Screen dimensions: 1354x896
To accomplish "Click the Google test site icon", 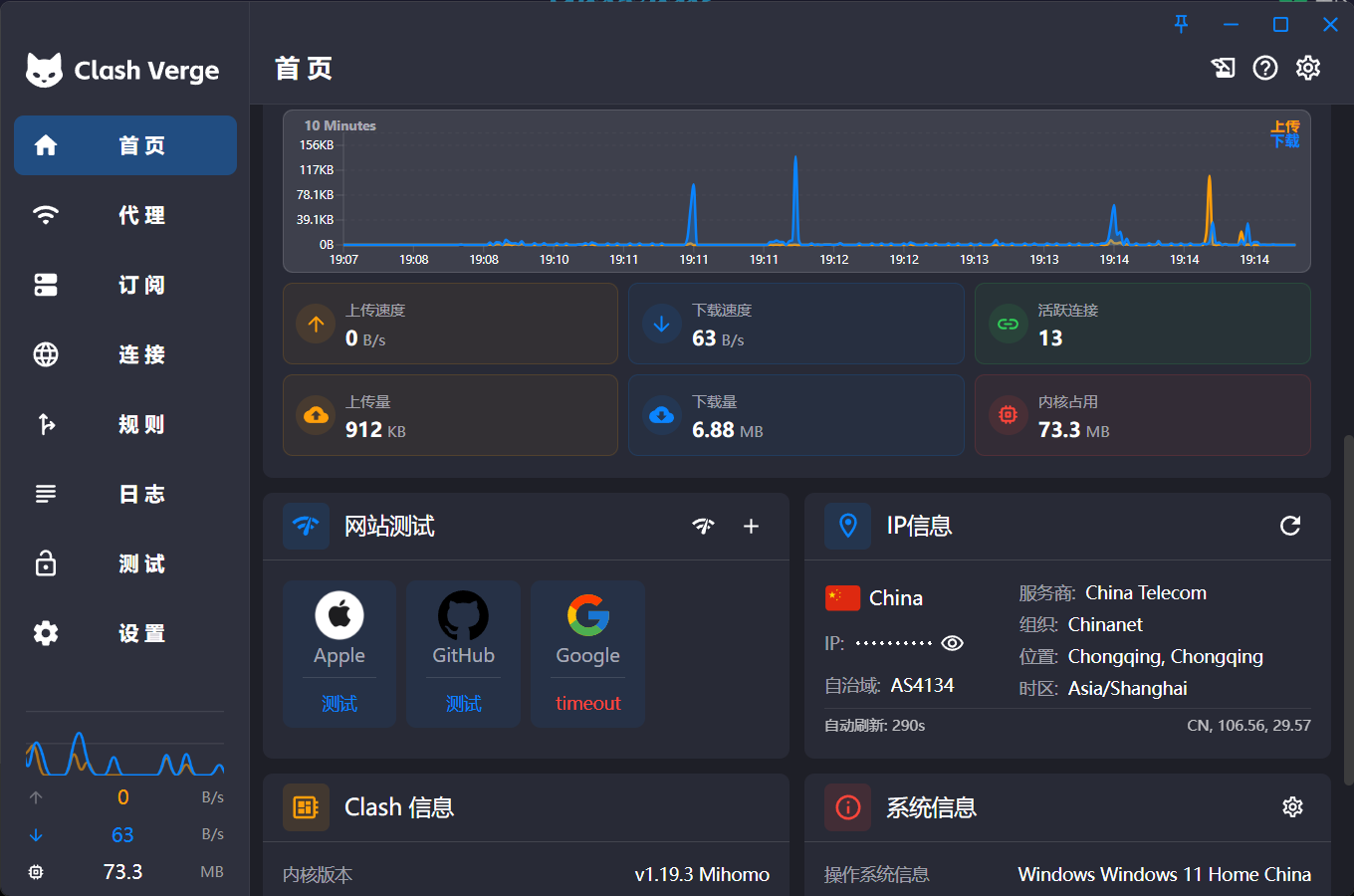I will pos(588,615).
